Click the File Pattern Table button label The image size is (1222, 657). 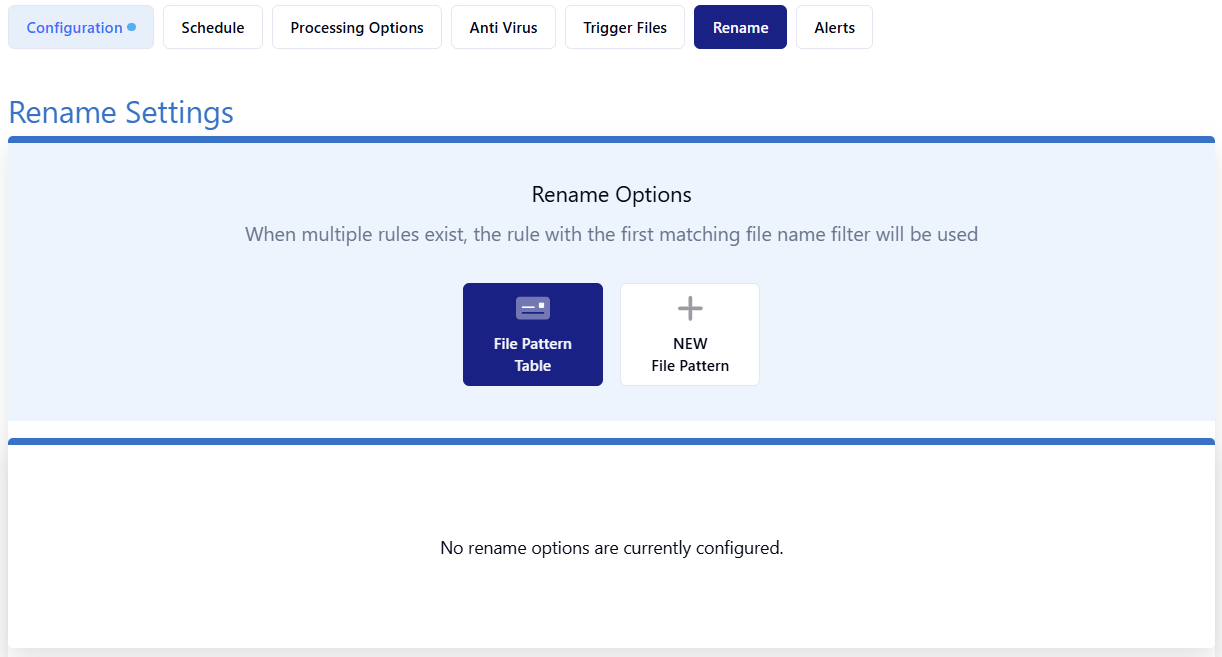[533, 354]
